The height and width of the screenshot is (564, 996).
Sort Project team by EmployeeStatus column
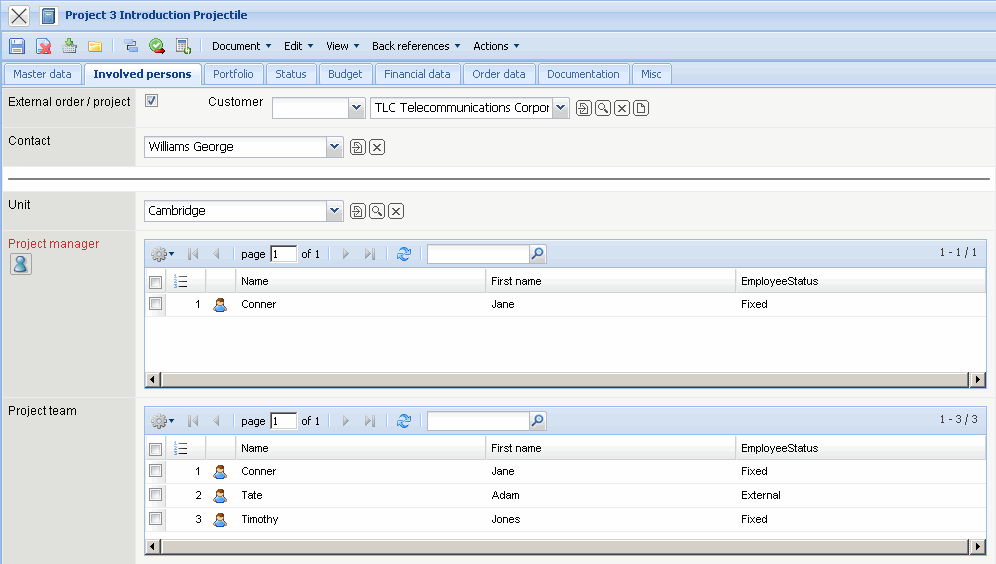point(780,448)
